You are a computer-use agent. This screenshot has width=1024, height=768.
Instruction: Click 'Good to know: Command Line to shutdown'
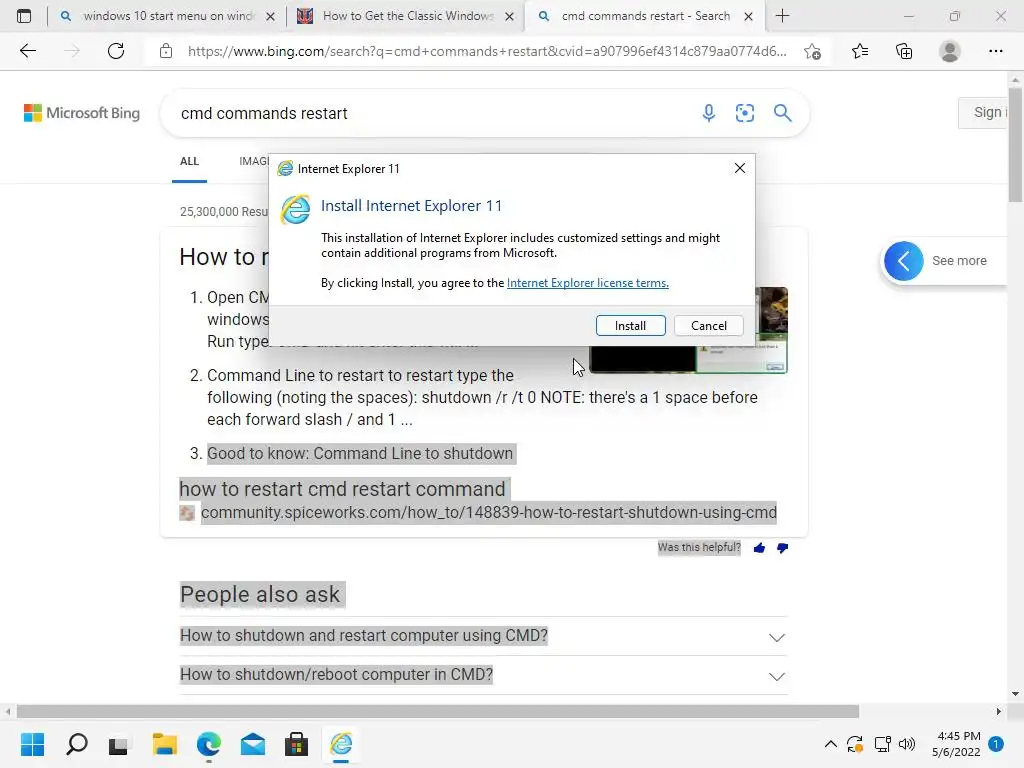(360, 453)
